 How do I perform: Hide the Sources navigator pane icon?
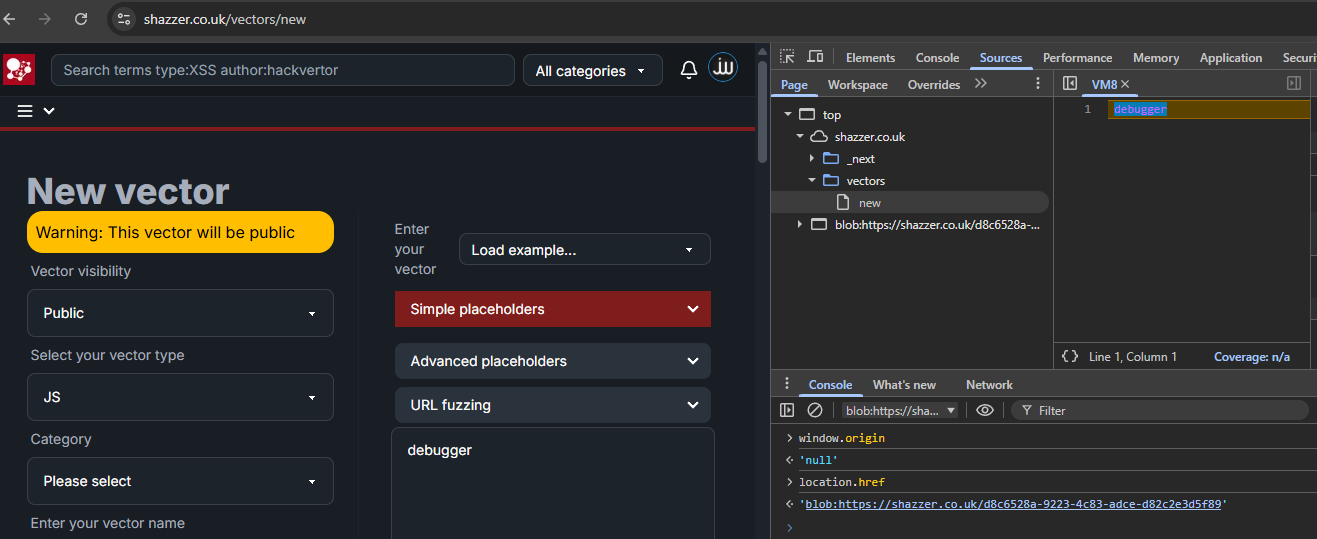(x=1070, y=84)
